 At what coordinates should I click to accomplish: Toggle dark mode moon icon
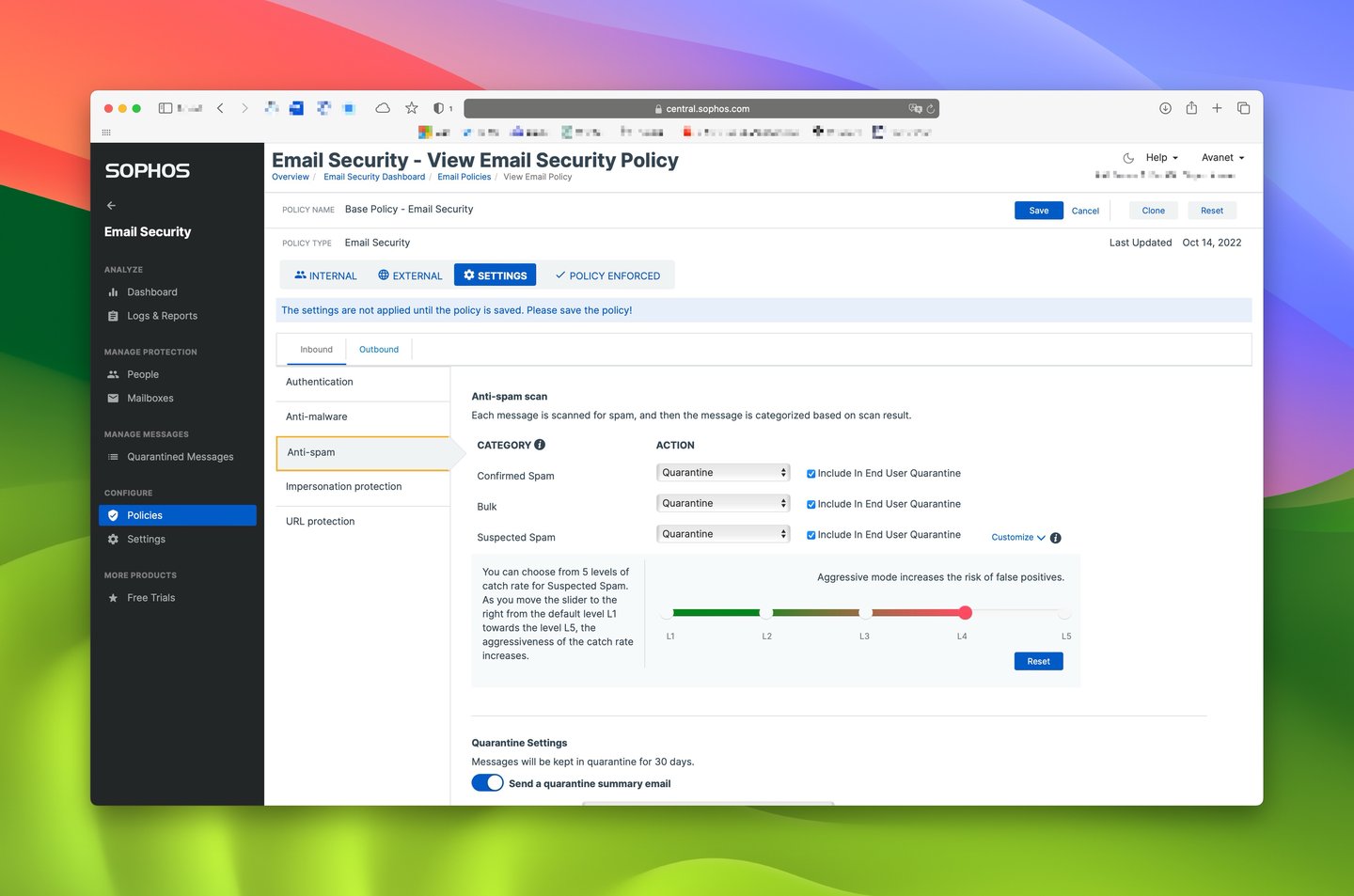(1128, 158)
